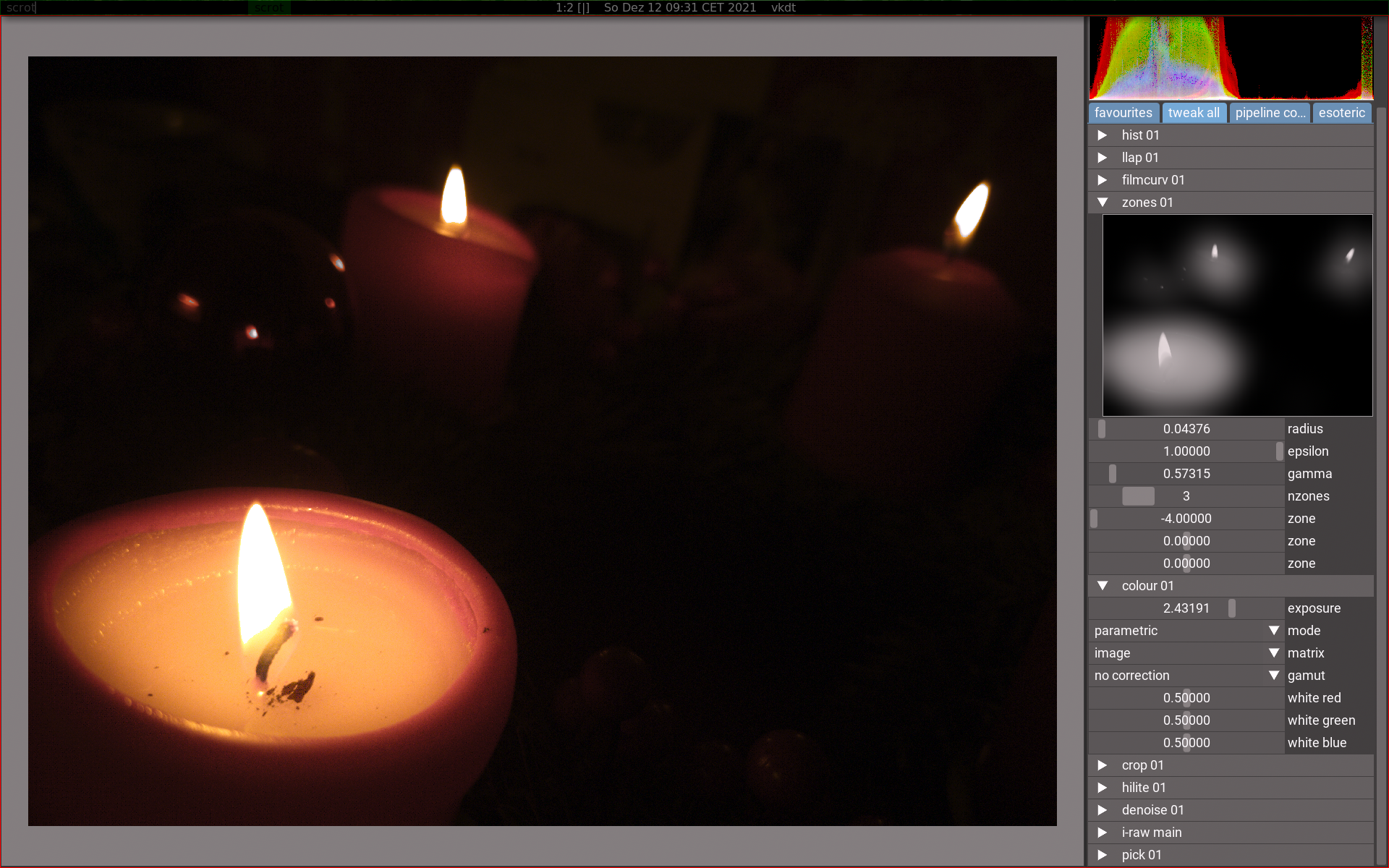
Task: Click the gamma slider in zones module
Action: (x=1186, y=474)
